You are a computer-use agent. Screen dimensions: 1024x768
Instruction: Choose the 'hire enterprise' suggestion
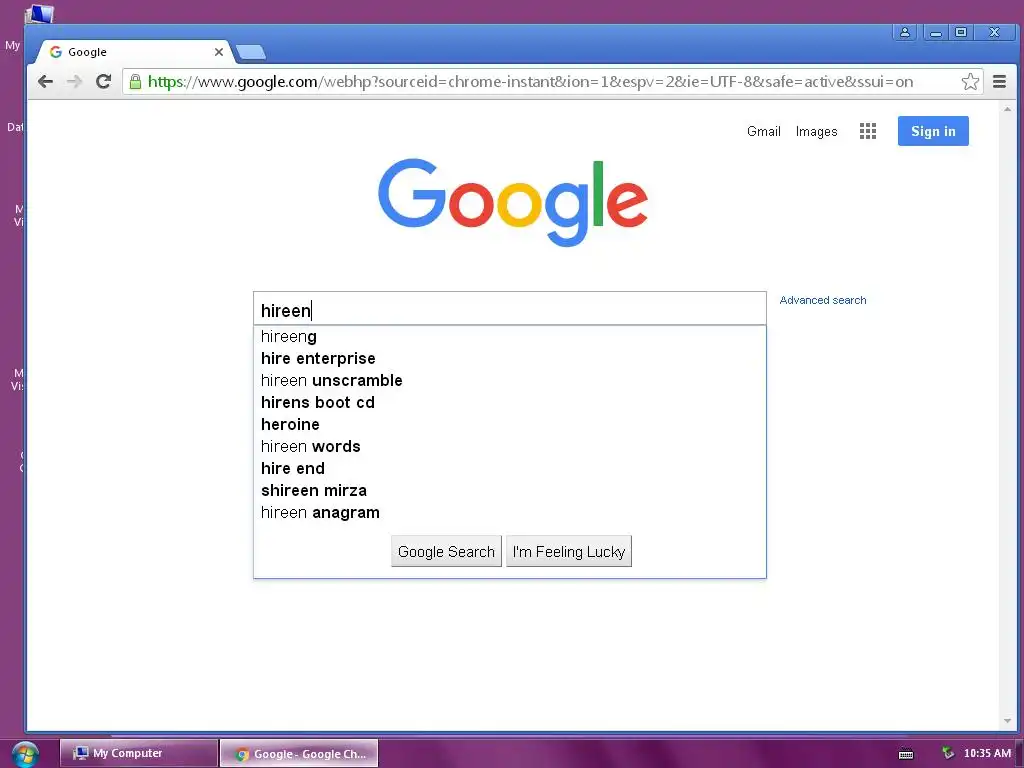click(x=509, y=359)
